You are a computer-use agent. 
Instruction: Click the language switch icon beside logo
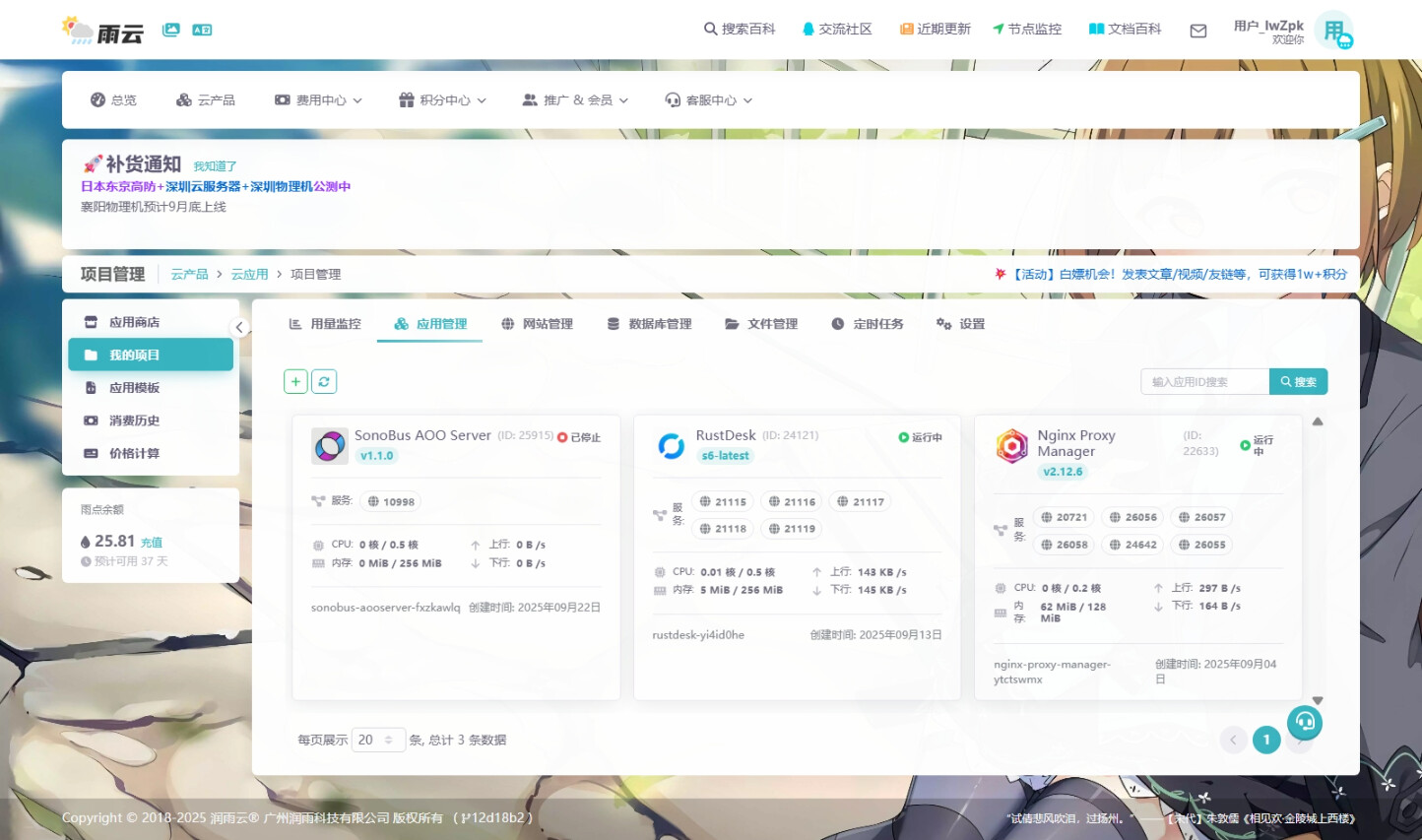tap(202, 30)
